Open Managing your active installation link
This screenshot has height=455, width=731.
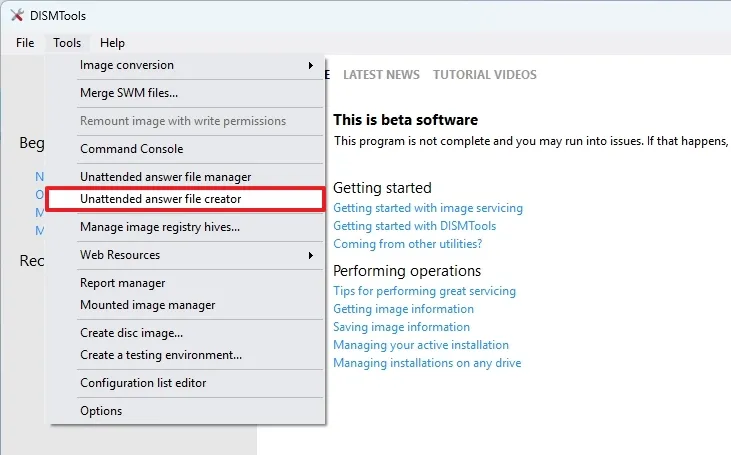(421, 345)
